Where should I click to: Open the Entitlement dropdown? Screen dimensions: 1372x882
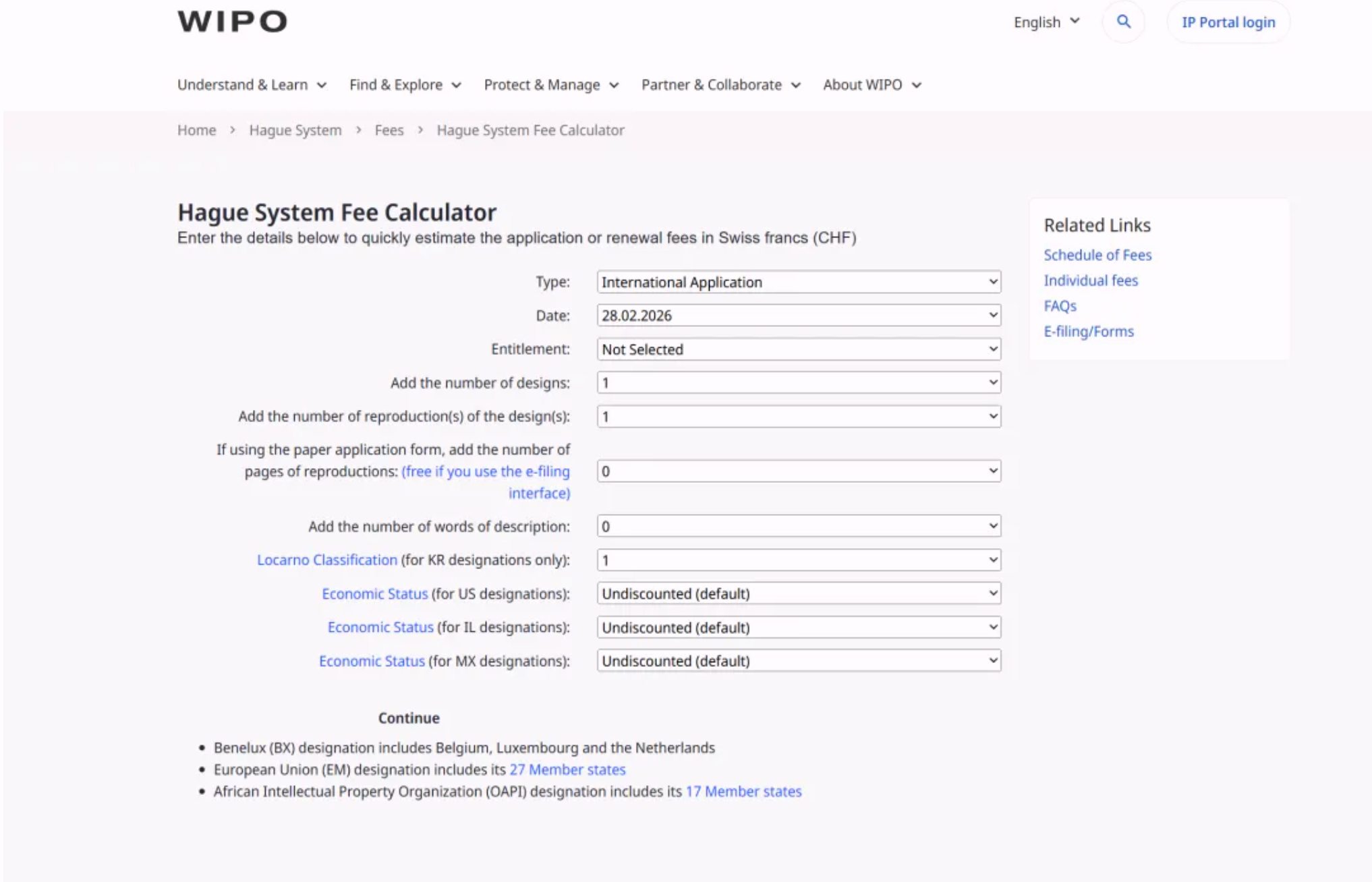(x=799, y=349)
